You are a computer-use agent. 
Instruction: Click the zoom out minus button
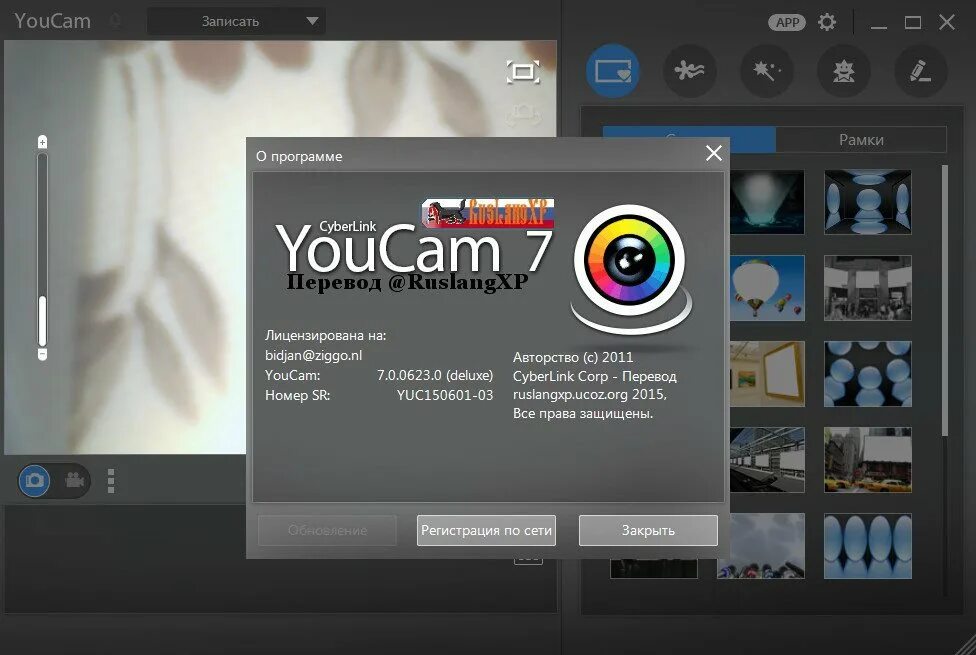point(42,354)
